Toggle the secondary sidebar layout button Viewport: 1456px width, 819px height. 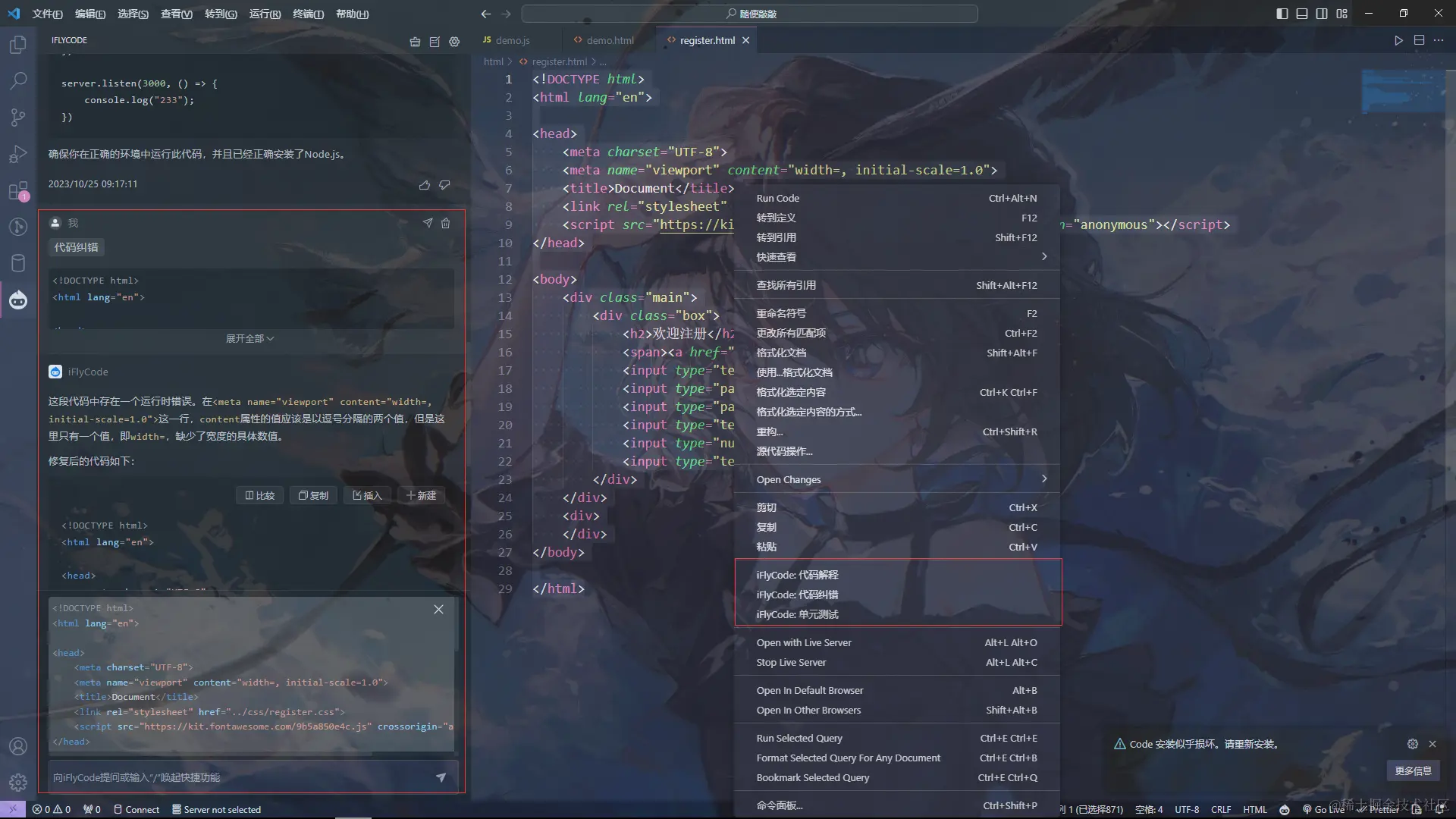point(1322,14)
